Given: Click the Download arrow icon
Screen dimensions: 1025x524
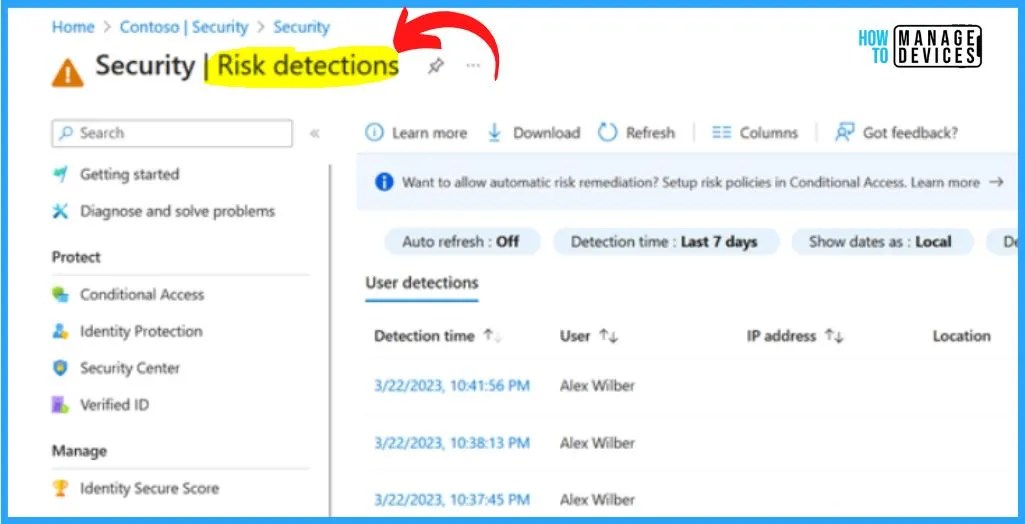Looking at the screenshot, I should click(x=495, y=133).
